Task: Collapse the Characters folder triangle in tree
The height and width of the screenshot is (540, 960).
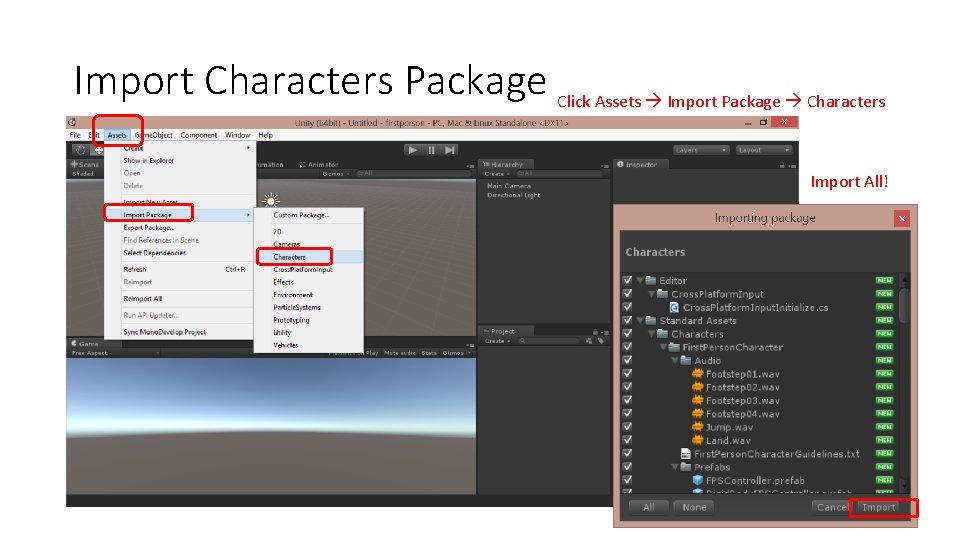Action: (x=652, y=334)
